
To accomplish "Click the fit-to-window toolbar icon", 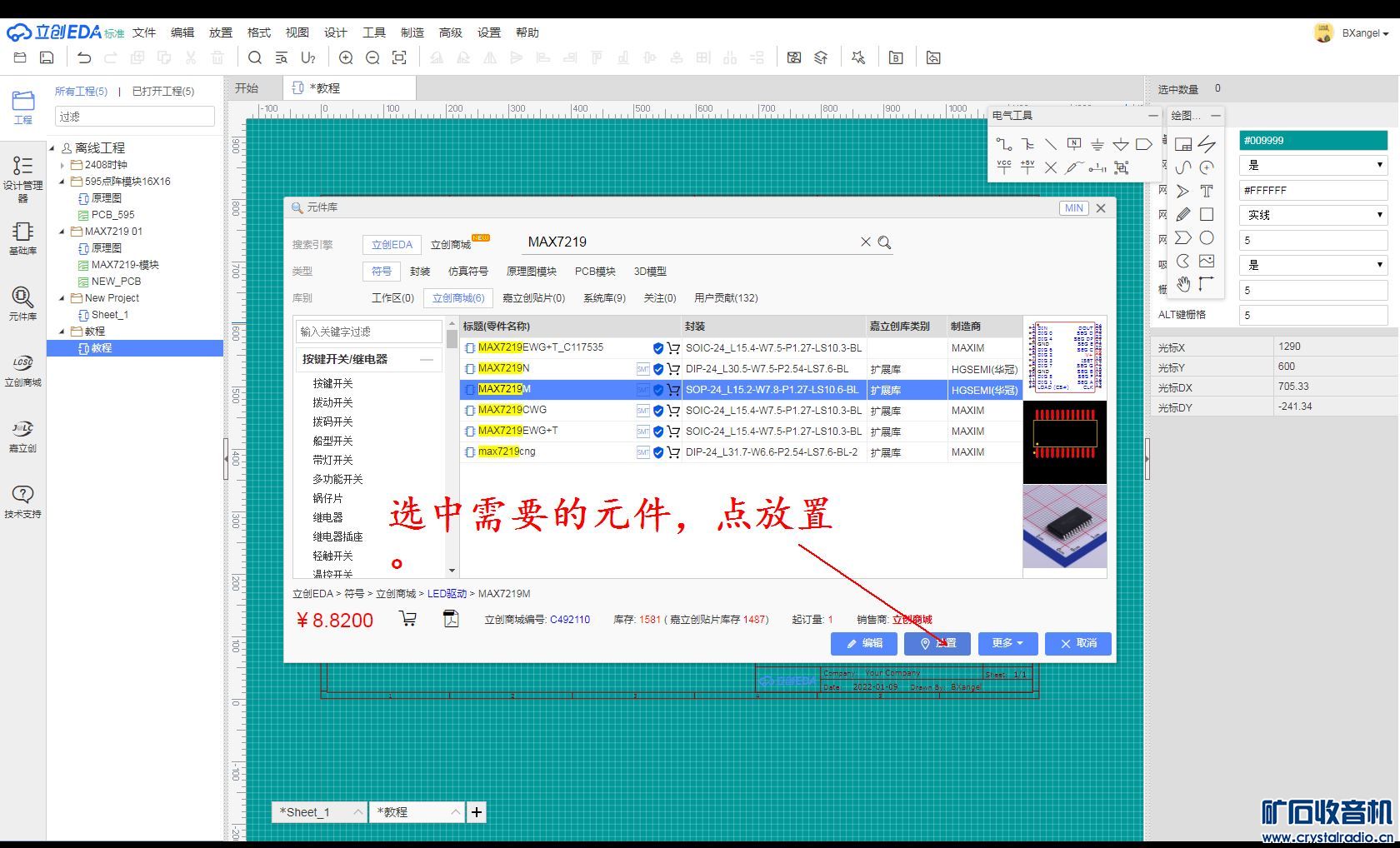I will tap(399, 57).
